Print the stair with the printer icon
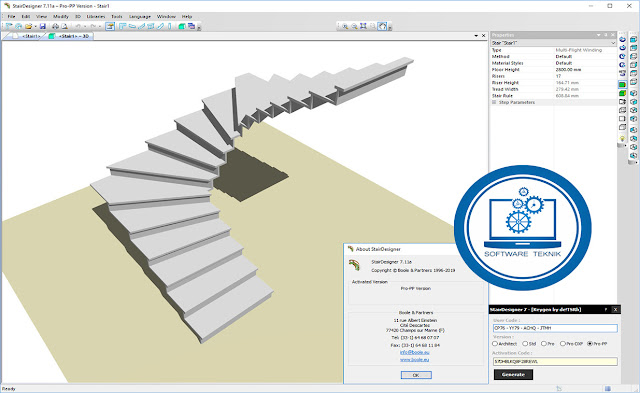640x393 pixels. pyautogui.click(x=55, y=26)
